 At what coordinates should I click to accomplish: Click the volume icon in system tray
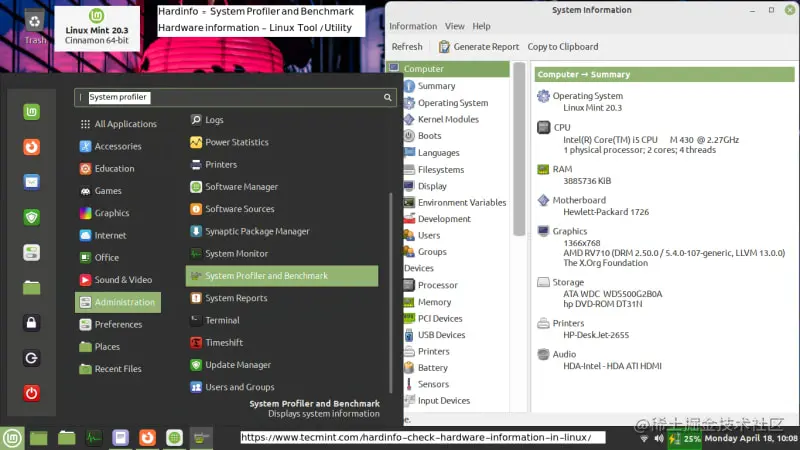click(x=659, y=438)
